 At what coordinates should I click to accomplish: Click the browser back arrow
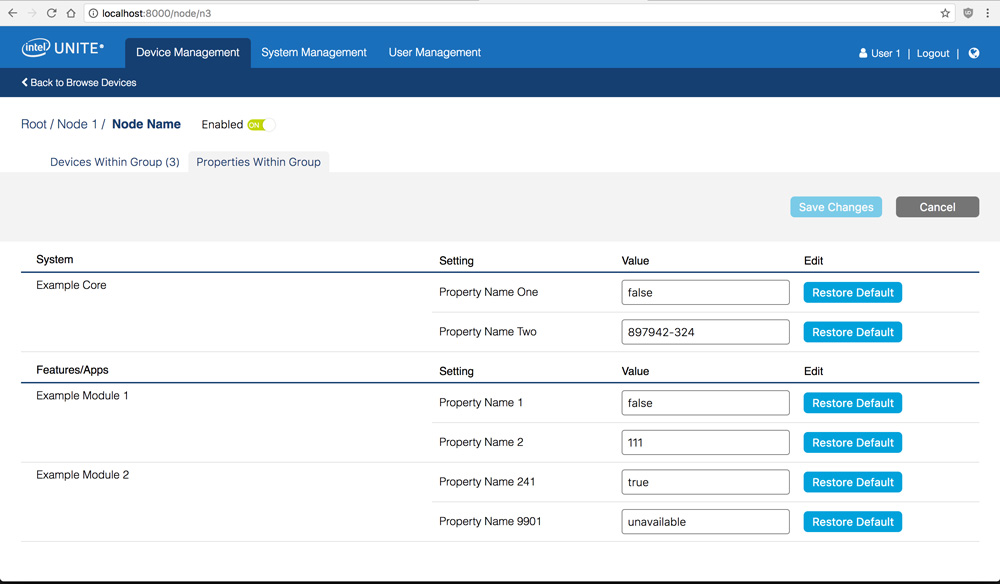coord(12,13)
